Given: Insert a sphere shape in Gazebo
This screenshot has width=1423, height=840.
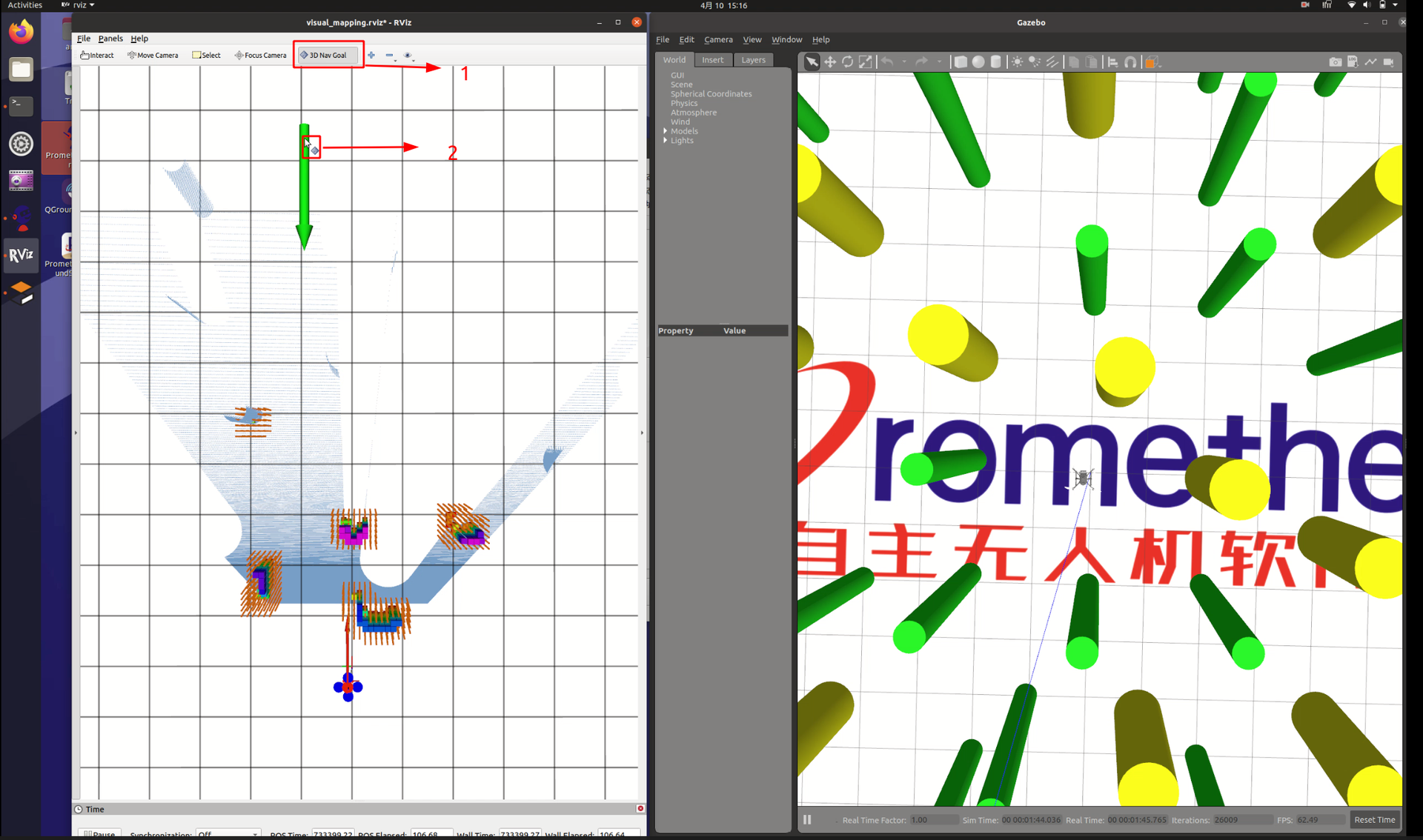Looking at the screenshot, I should click(978, 62).
